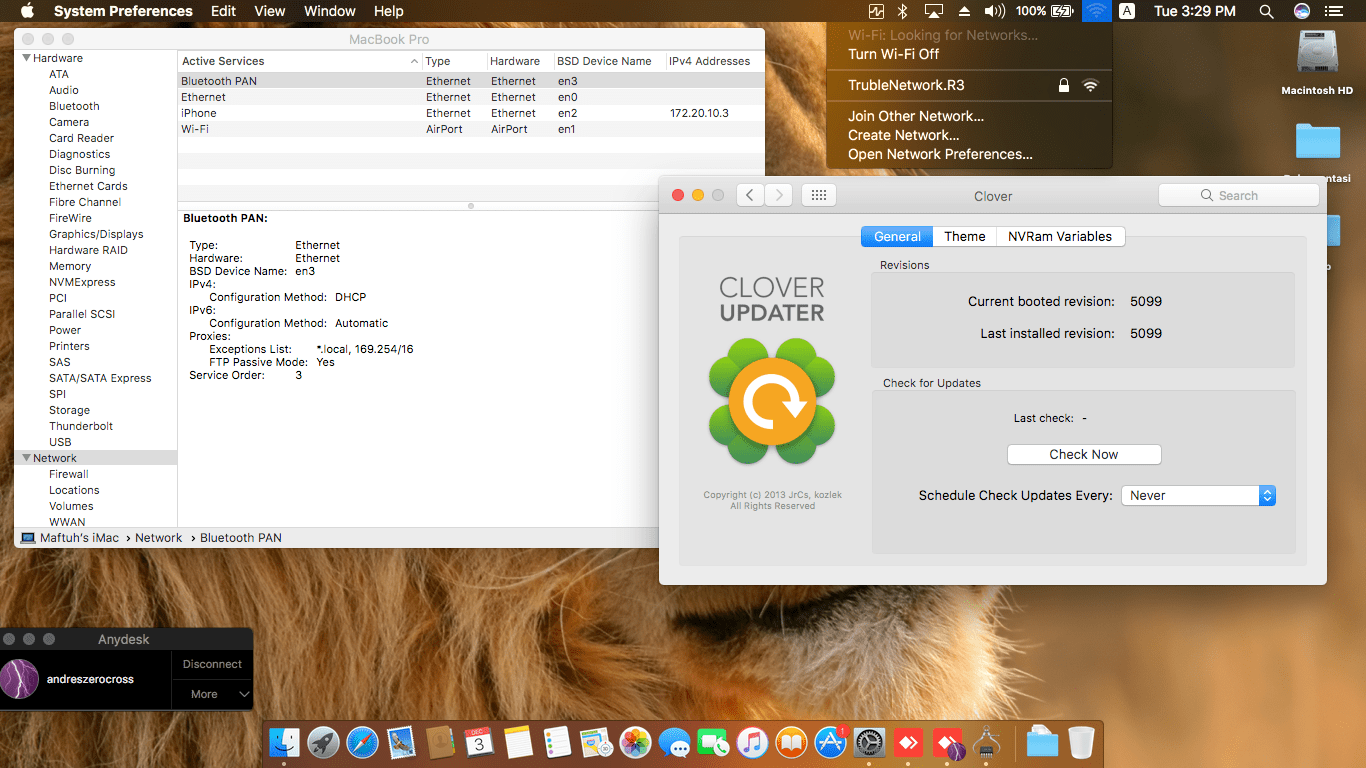Click the andreszerocross avatar in Anydesk
This screenshot has width=1366, height=768.
tap(19, 679)
